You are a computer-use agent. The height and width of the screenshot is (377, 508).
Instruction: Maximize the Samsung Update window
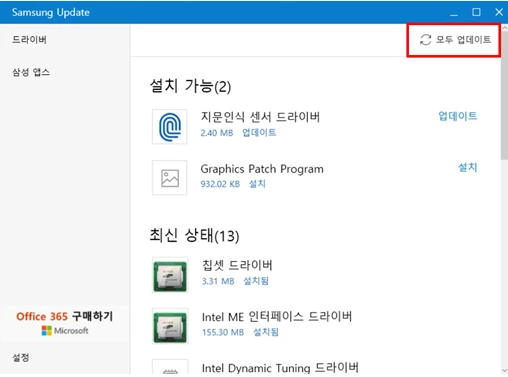coord(476,12)
